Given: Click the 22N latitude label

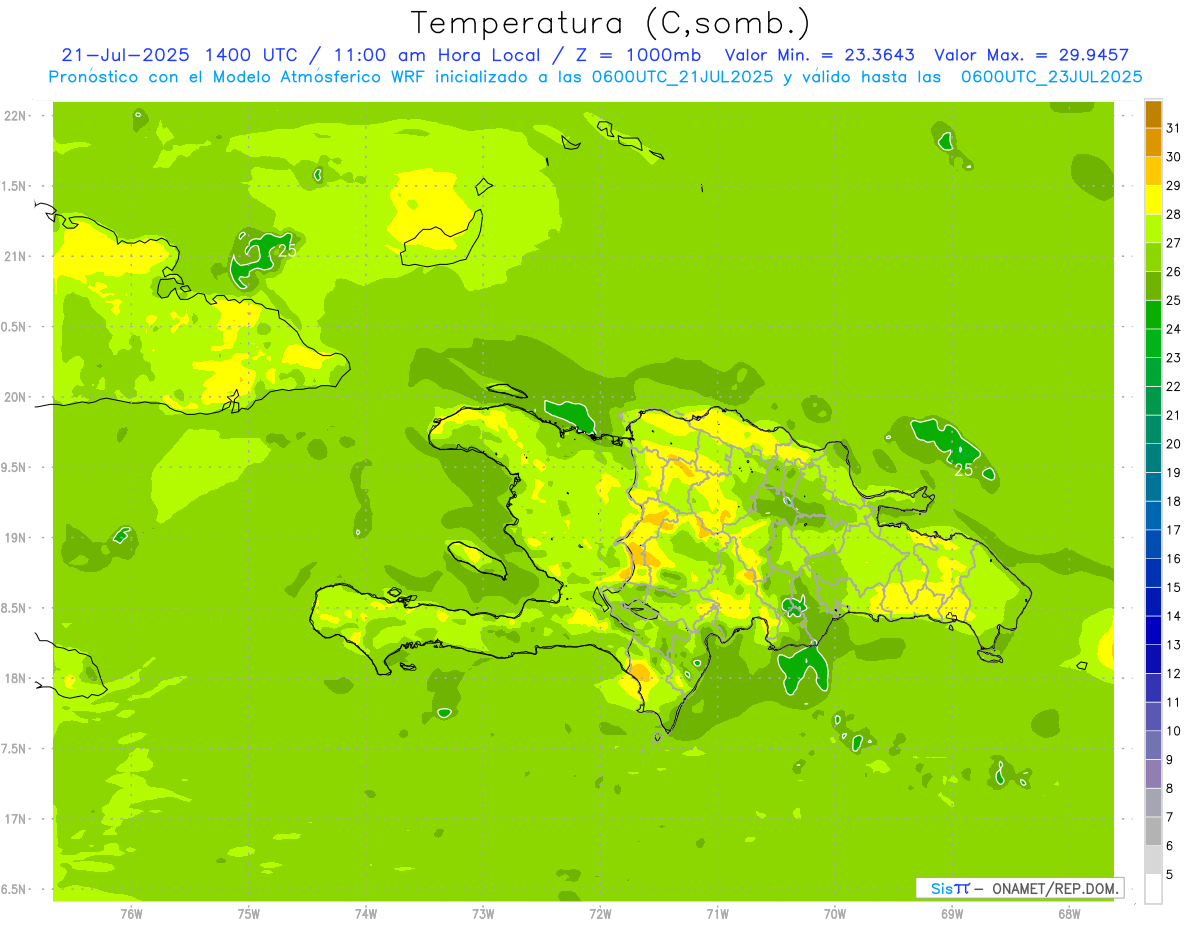Looking at the screenshot, I should (x=15, y=116).
